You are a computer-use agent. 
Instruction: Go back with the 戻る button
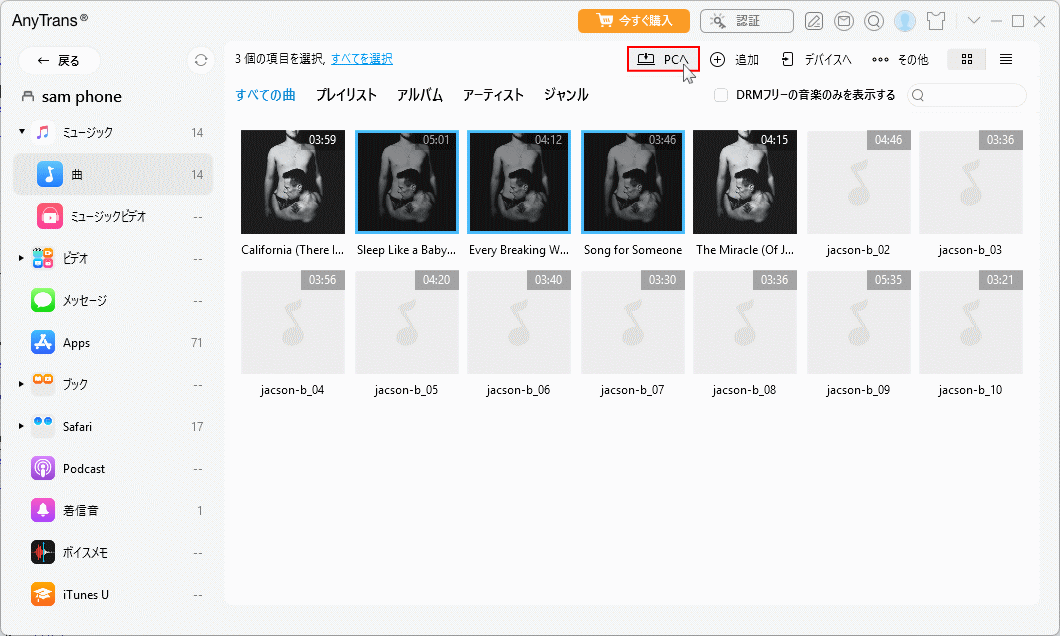pos(59,60)
